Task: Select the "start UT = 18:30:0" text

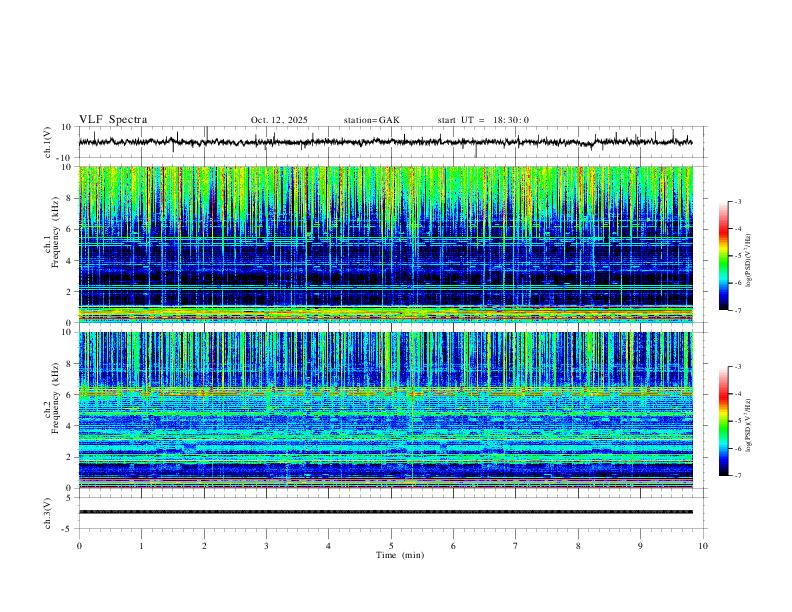Action: pos(483,120)
